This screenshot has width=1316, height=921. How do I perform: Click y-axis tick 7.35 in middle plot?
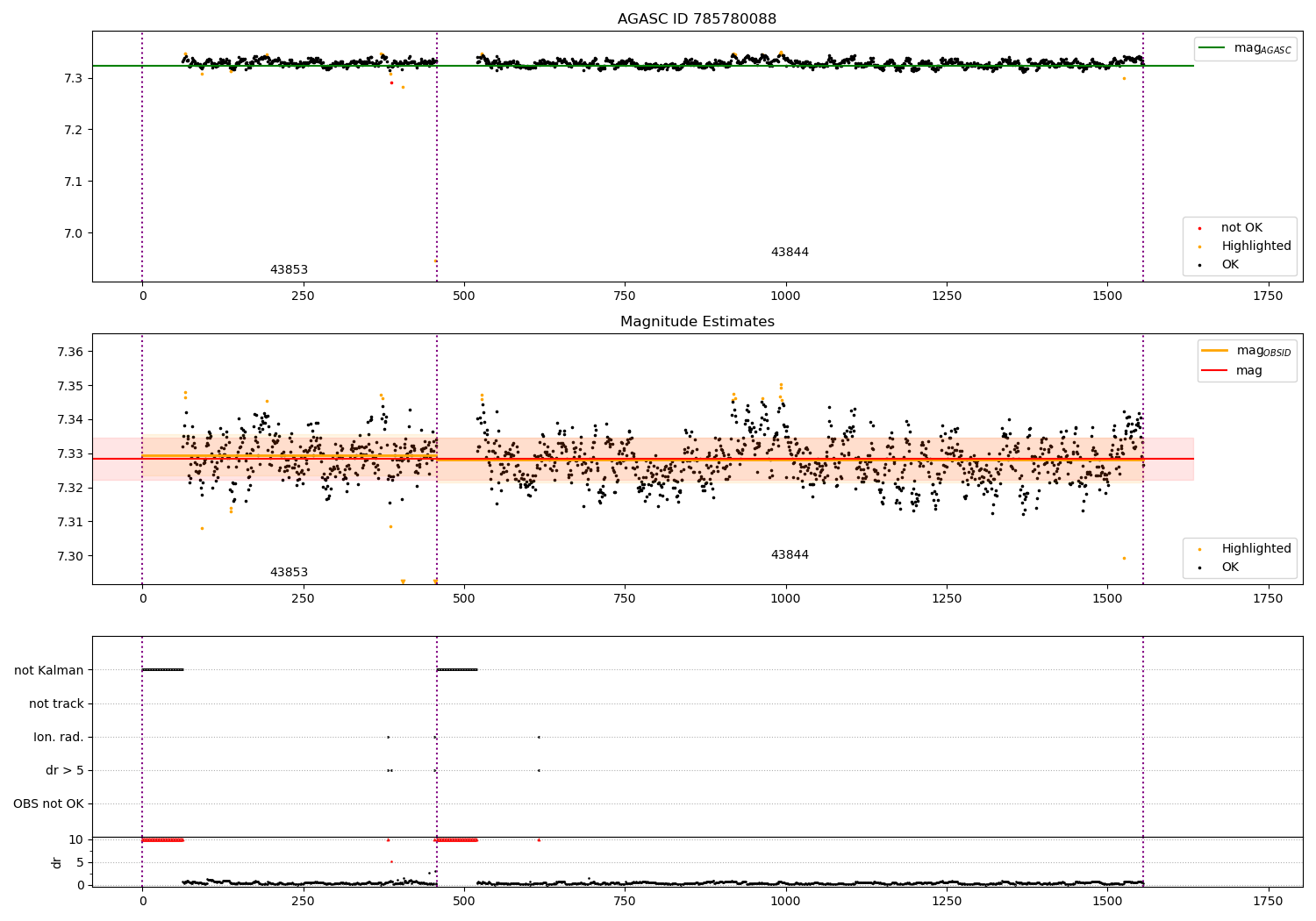pyautogui.click(x=70, y=387)
